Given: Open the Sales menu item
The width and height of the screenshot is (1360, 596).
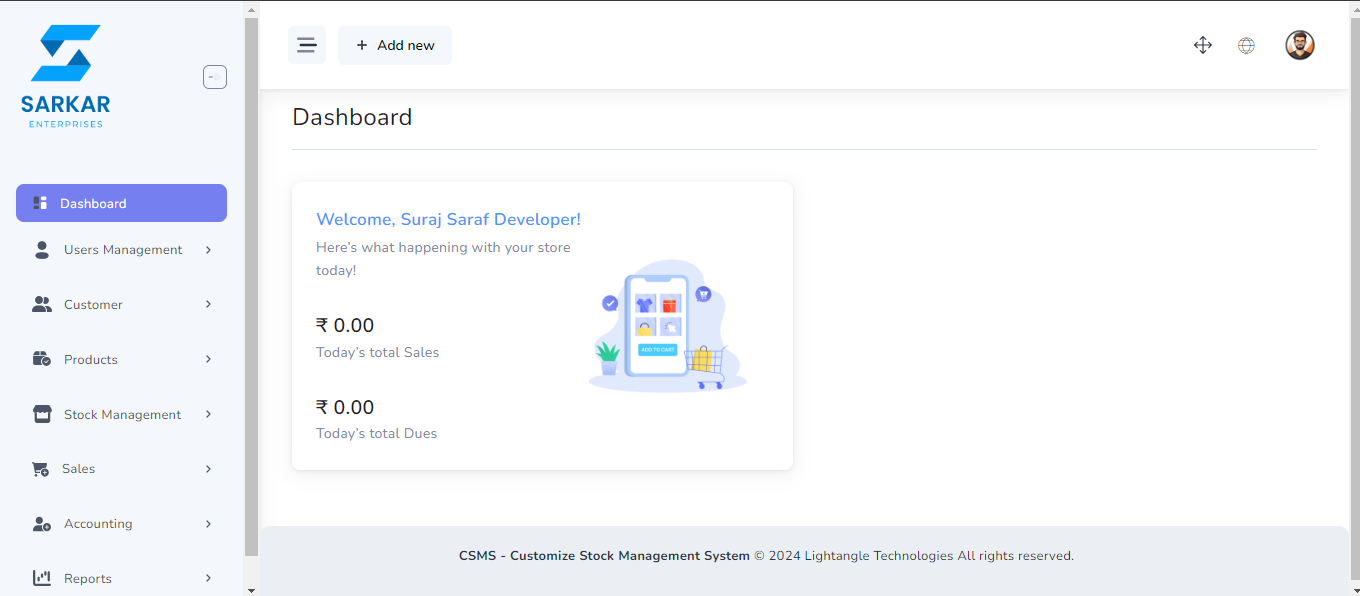Looking at the screenshot, I should pyautogui.click(x=79, y=469).
